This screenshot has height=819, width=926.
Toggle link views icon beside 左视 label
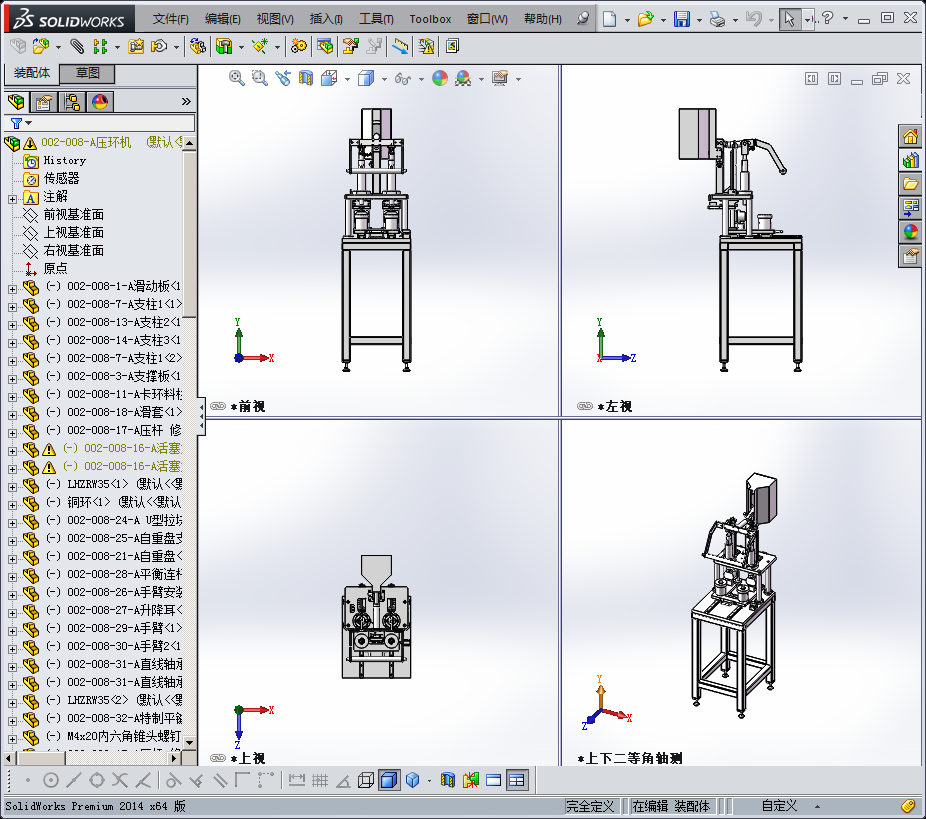[x=585, y=406]
